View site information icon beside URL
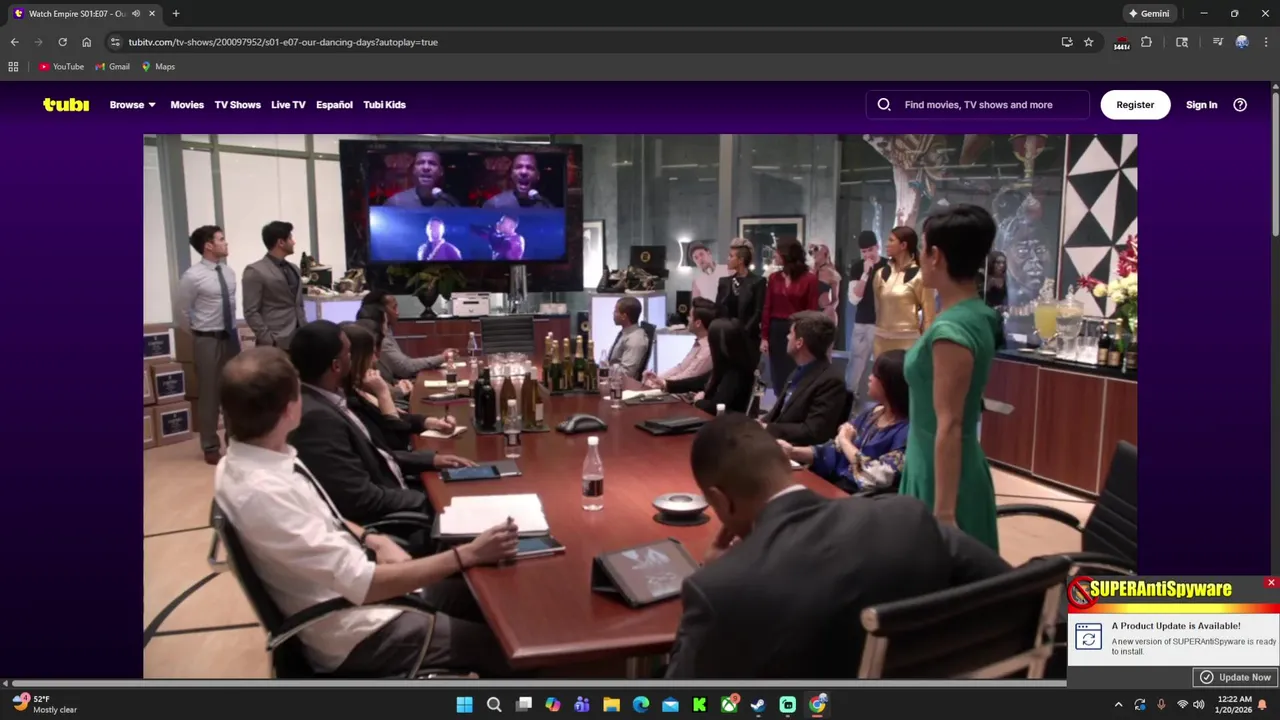The image size is (1280, 720). click(x=115, y=42)
